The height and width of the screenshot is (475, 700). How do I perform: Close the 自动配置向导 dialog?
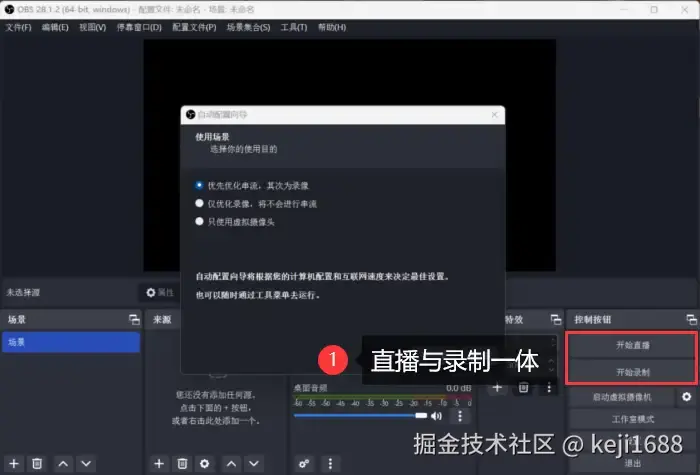(x=494, y=115)
